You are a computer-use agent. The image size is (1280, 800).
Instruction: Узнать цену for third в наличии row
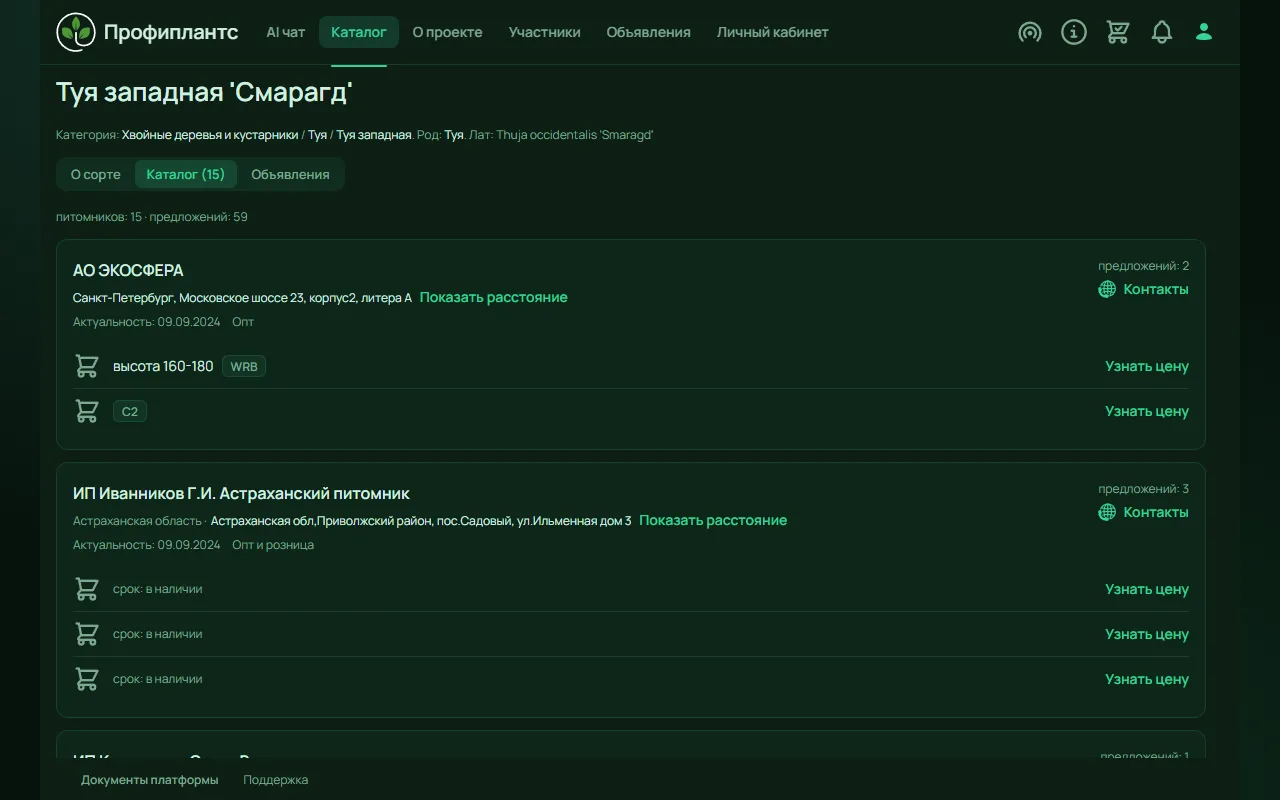(x=1147, y=679)
